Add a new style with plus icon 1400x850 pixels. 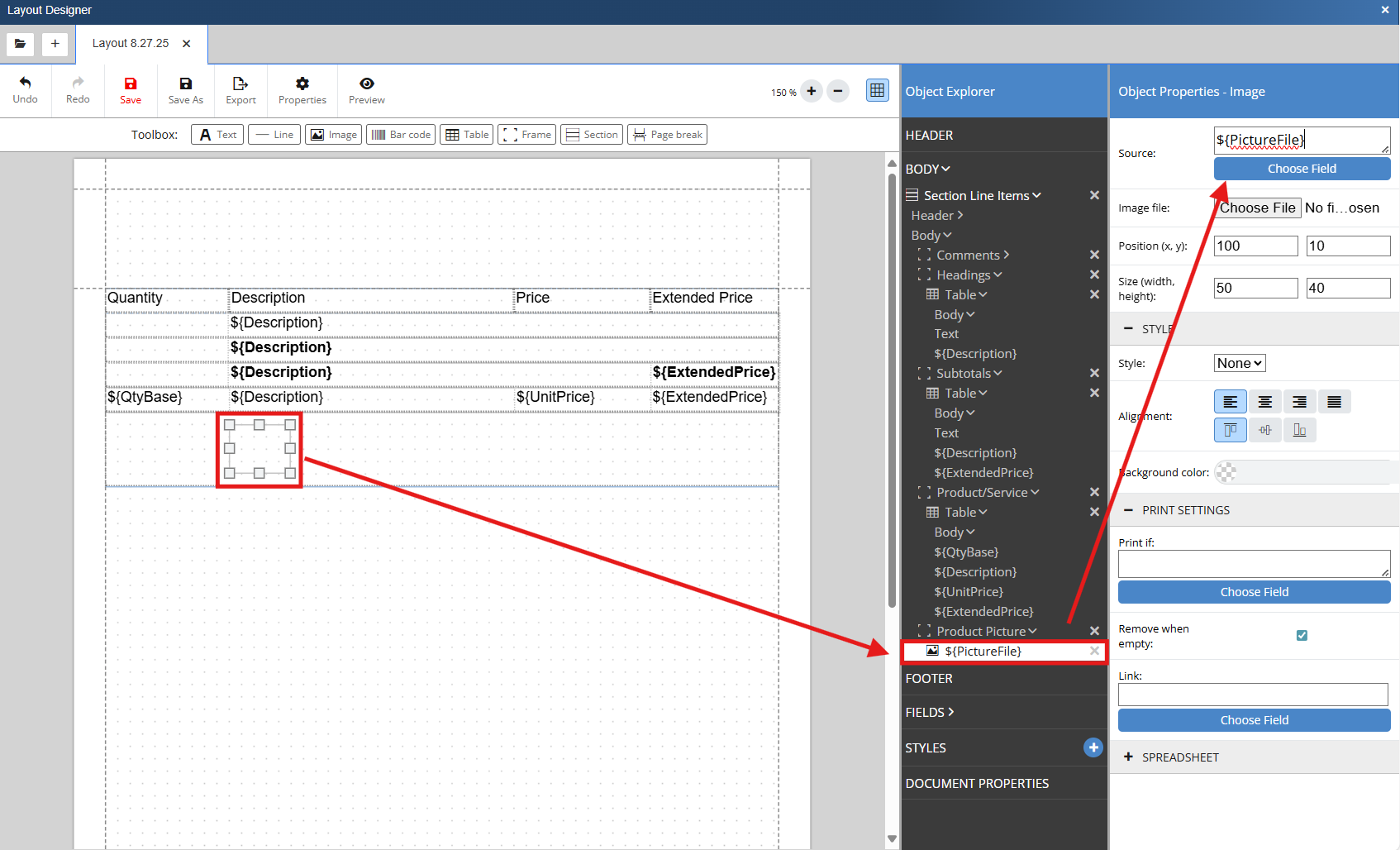(1093, 747)
